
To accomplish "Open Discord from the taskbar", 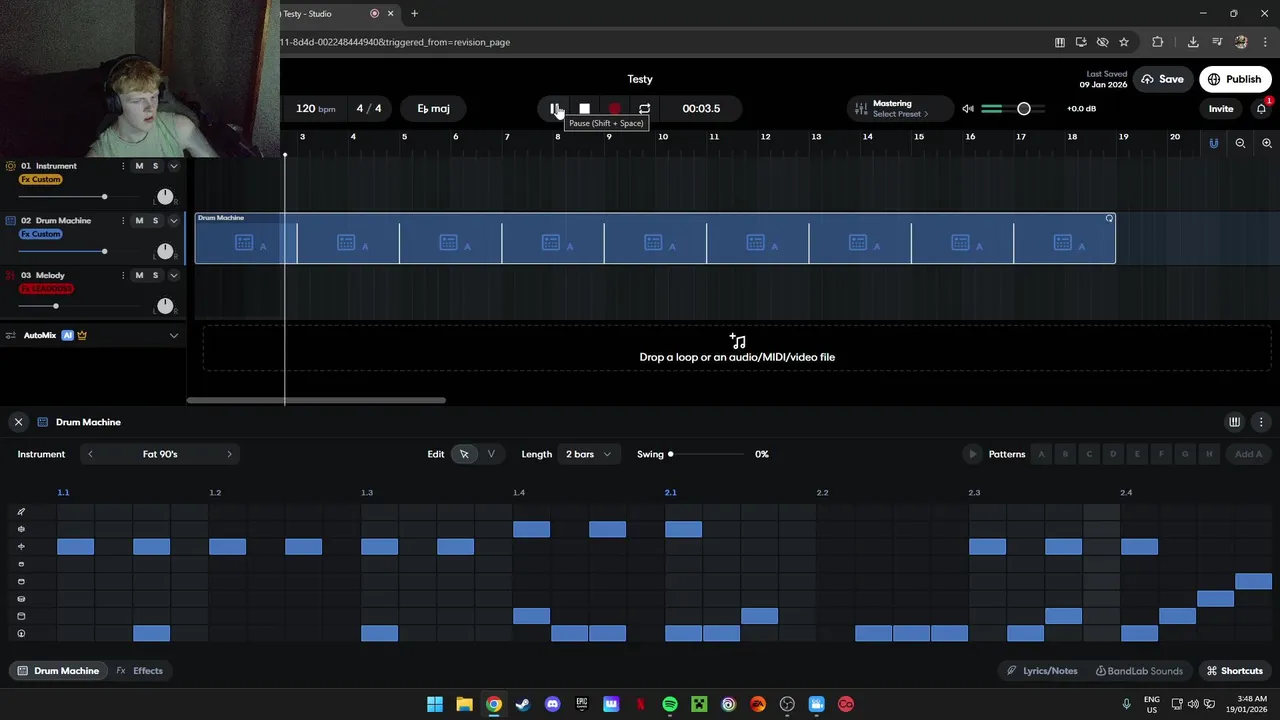I will pyautogui.click(x=553, y=704).
